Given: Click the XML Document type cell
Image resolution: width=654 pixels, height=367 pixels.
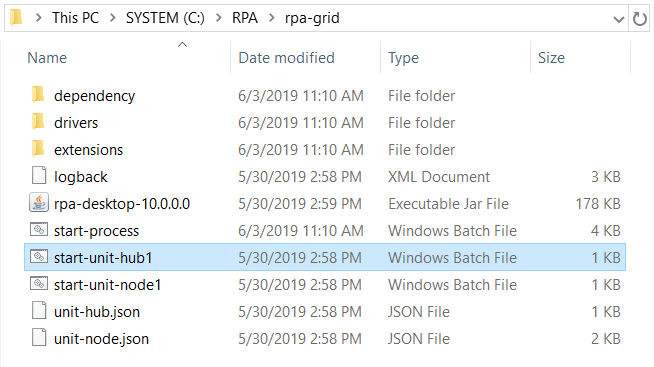Looking at the screenshot, I should coord(439,176).
